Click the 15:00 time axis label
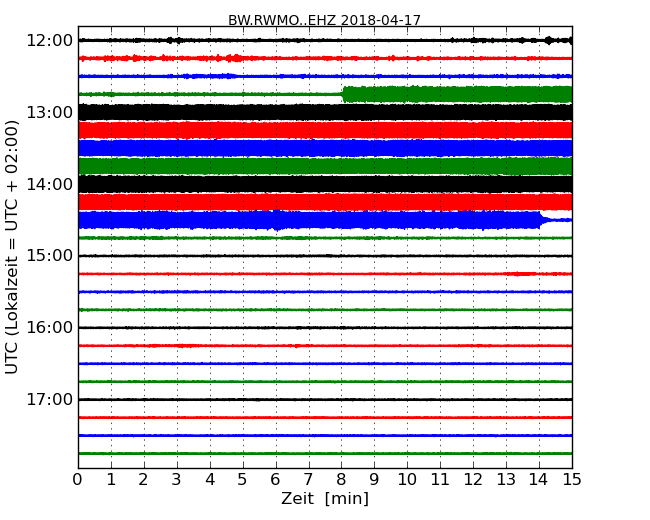650x520 pixels. pos(49,255)
